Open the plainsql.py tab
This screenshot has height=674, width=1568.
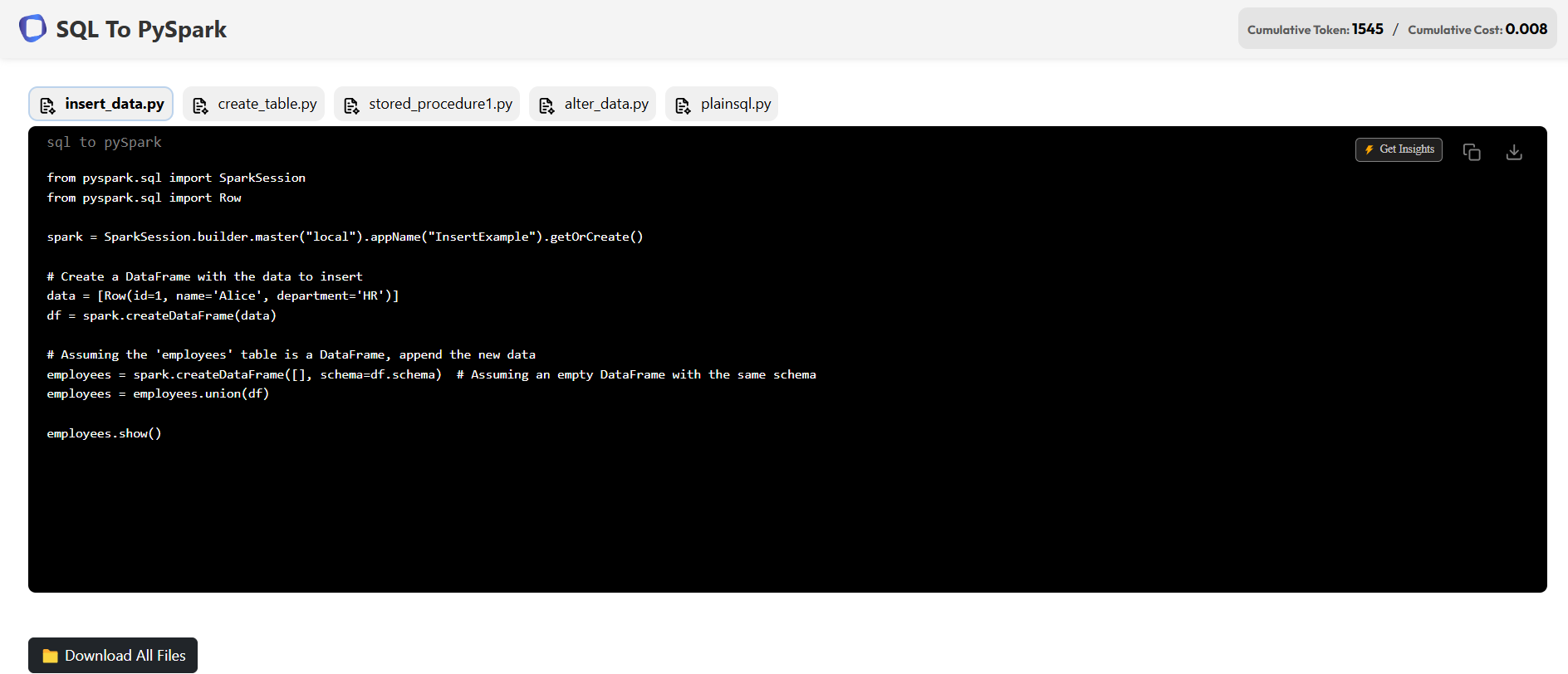(x=722, y=104)
